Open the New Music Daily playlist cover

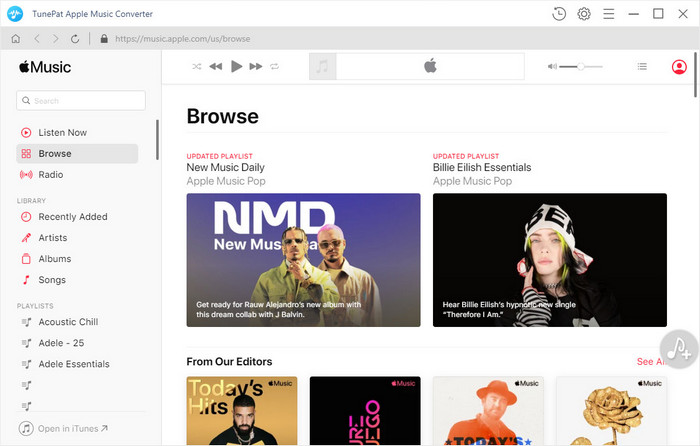pyautogui.click(x=303, y=260)
